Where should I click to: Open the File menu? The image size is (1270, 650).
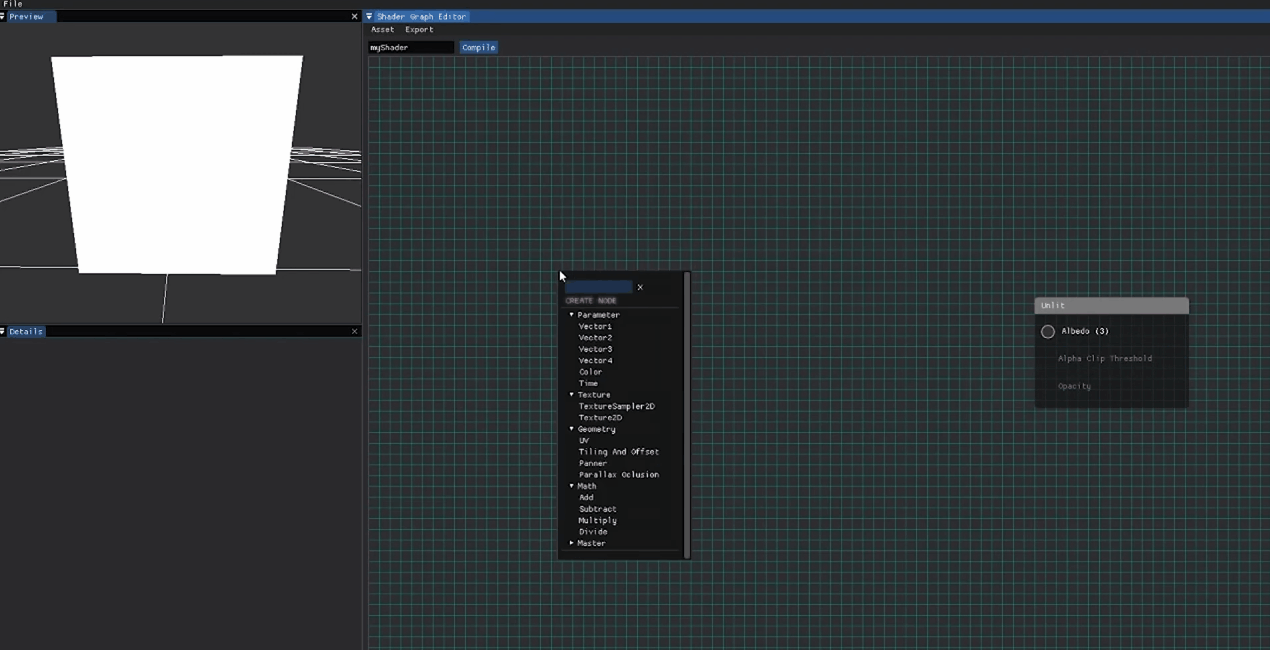tap(13, 4)
